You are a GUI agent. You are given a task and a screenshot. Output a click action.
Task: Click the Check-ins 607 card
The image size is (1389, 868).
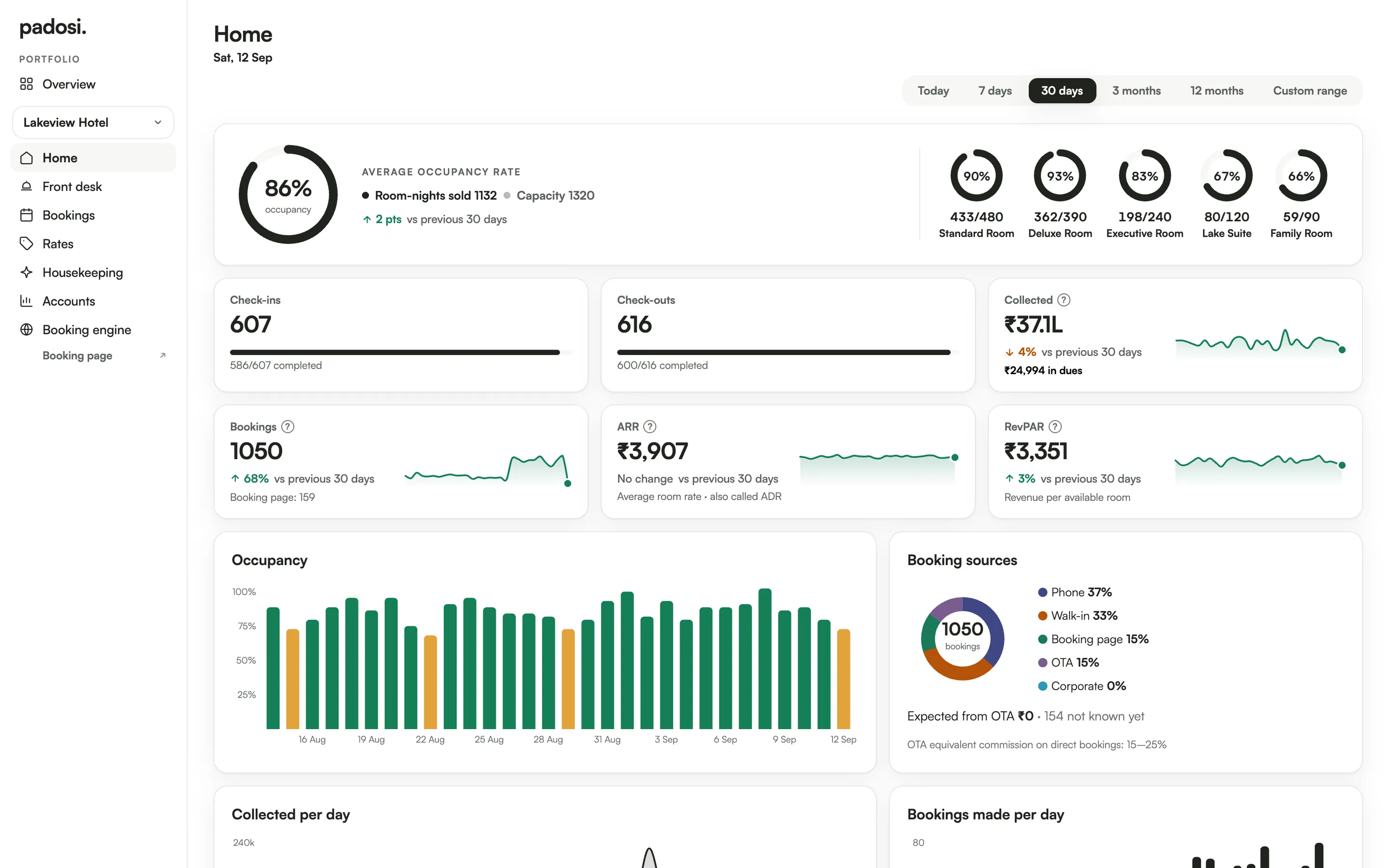[x=401, y=335]
